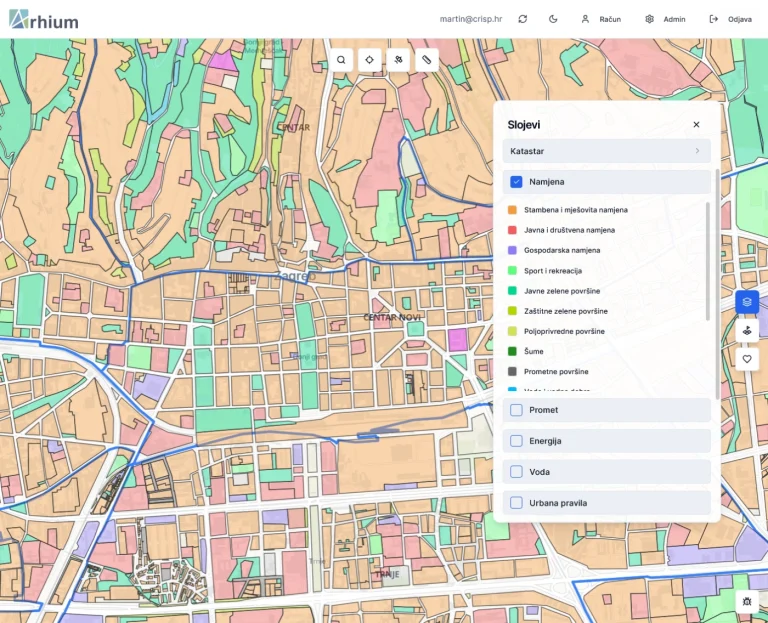The height and width of the screenshot is (623, 768).
Task: Select the ruler measure tool
Action: (427, 60)
